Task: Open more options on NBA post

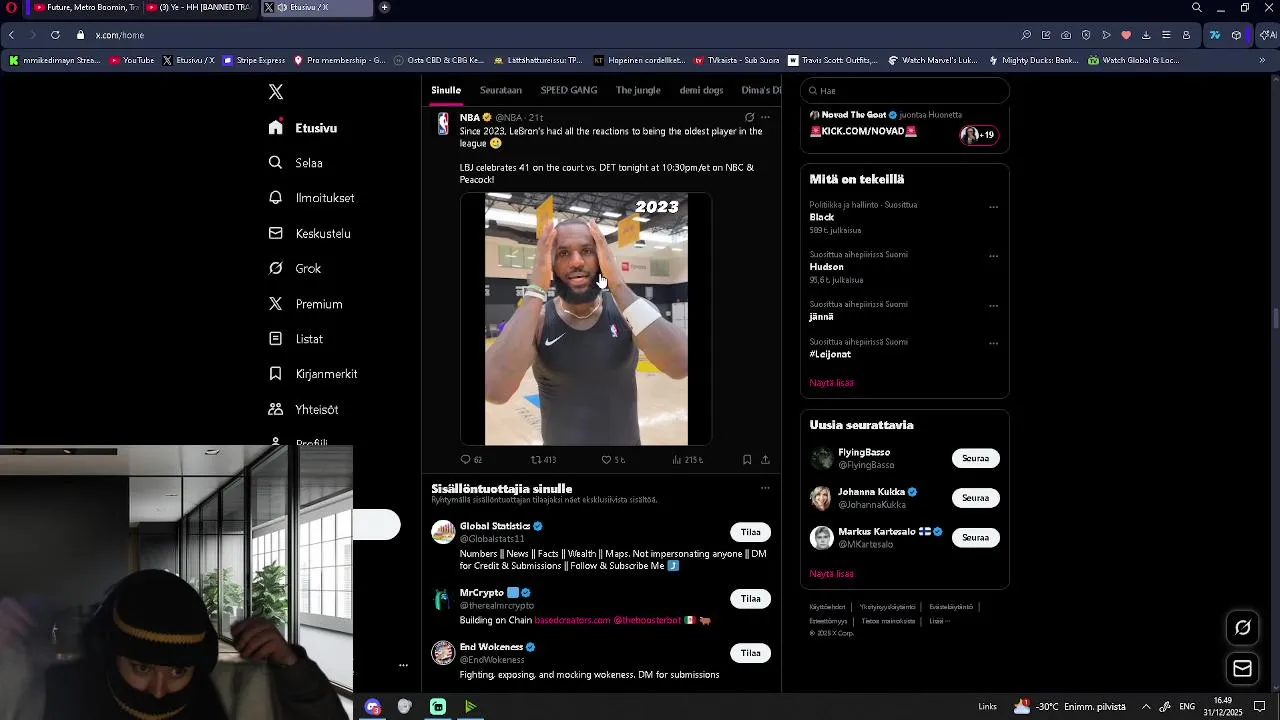Action: pos(765,117)
